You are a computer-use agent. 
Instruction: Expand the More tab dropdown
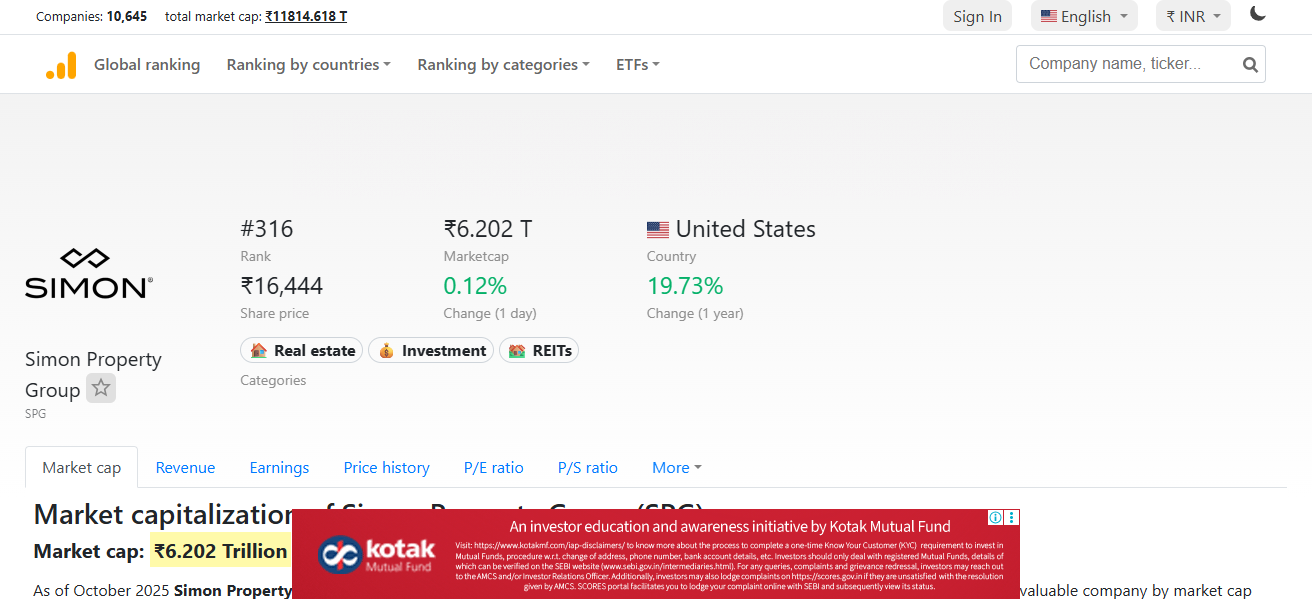point(676,468)
